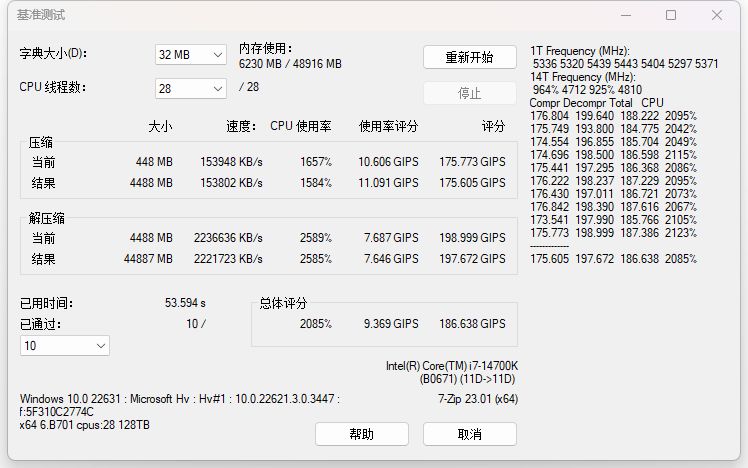Open the passes count dropdown showing 10
Viewport: 748px width, 468px height.
click(65, 345)
